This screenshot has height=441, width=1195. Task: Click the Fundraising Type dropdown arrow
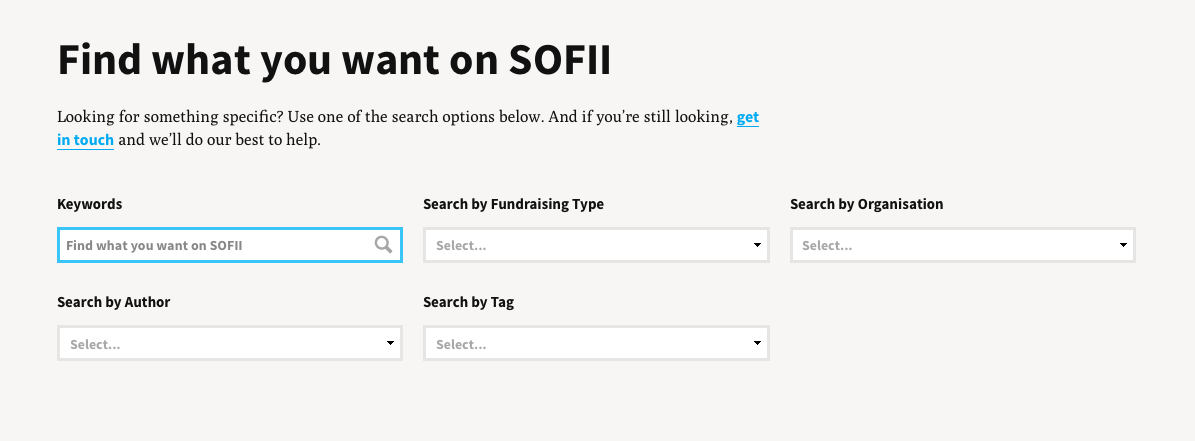click(x=757, y=245)
